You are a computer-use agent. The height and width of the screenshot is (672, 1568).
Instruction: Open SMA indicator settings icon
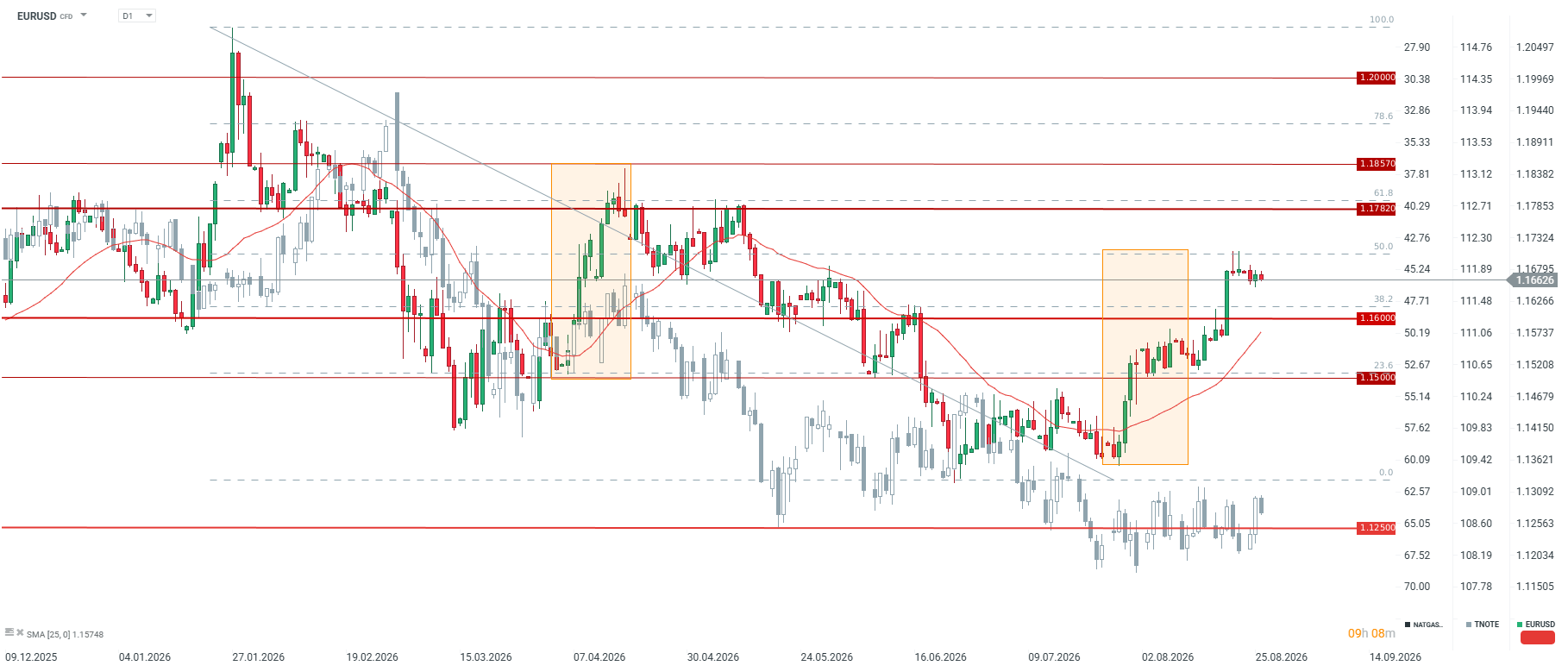(9, 633)
